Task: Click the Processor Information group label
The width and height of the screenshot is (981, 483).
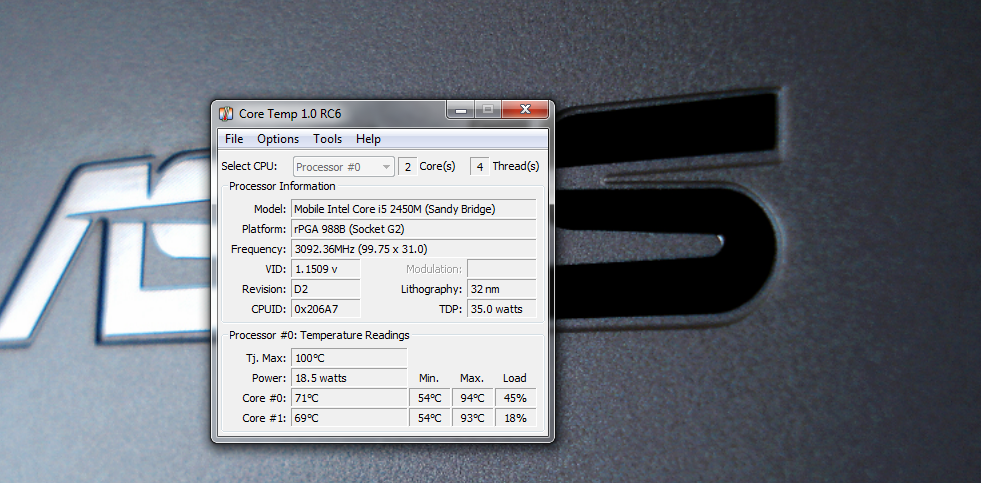Action: [x=282, y=186]
